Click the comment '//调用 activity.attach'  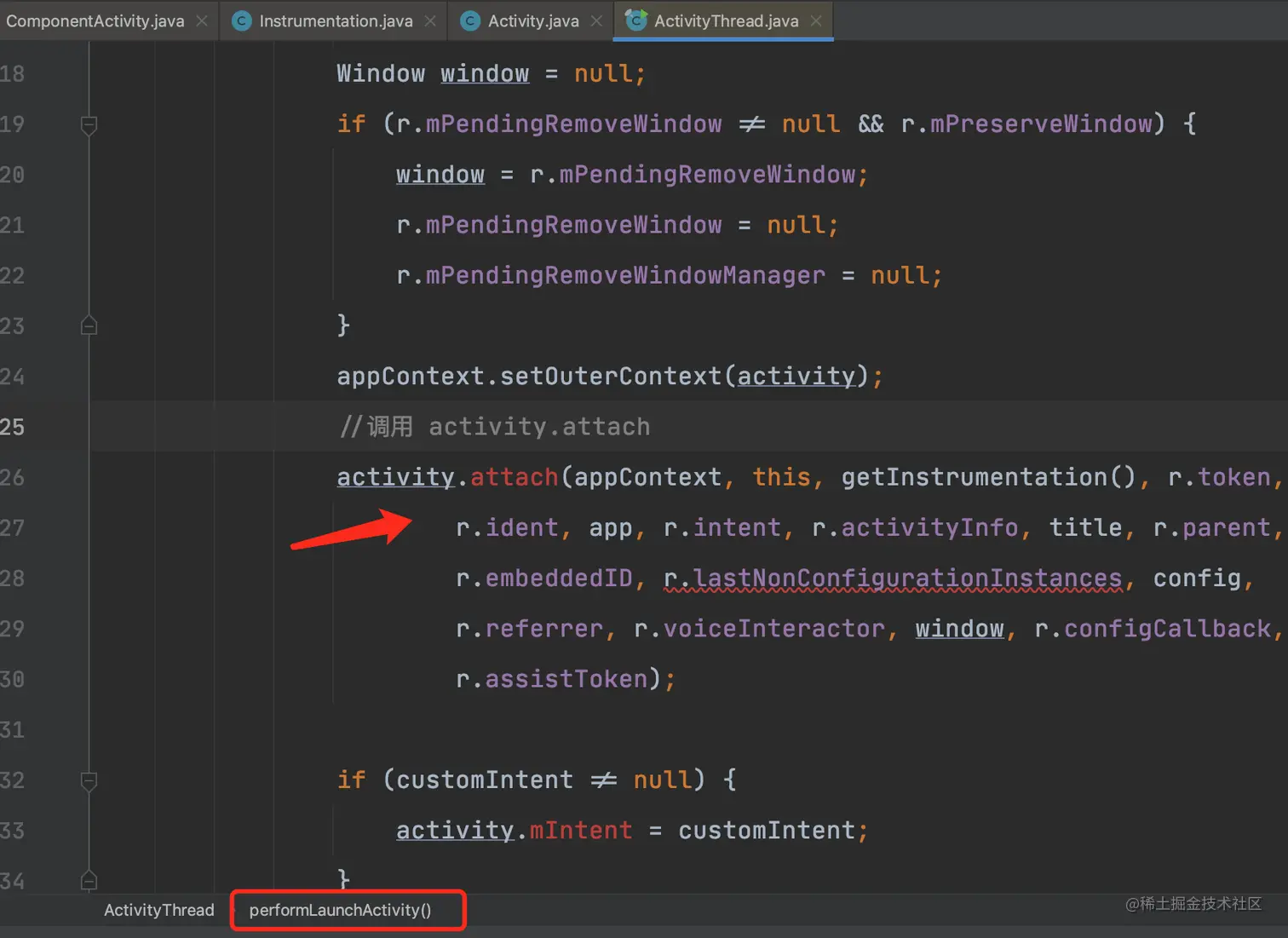[x=494, y=427]
